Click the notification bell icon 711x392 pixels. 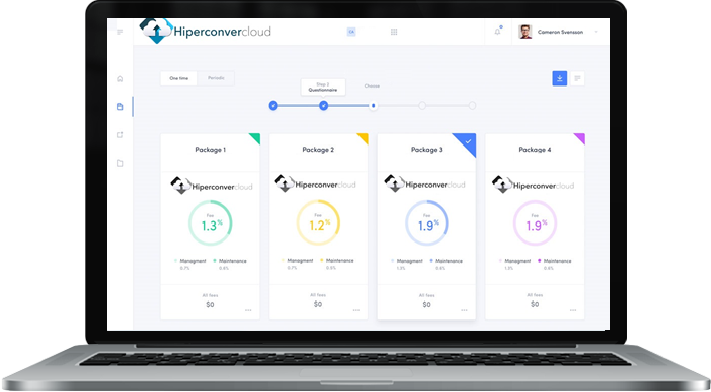point(497,32)
